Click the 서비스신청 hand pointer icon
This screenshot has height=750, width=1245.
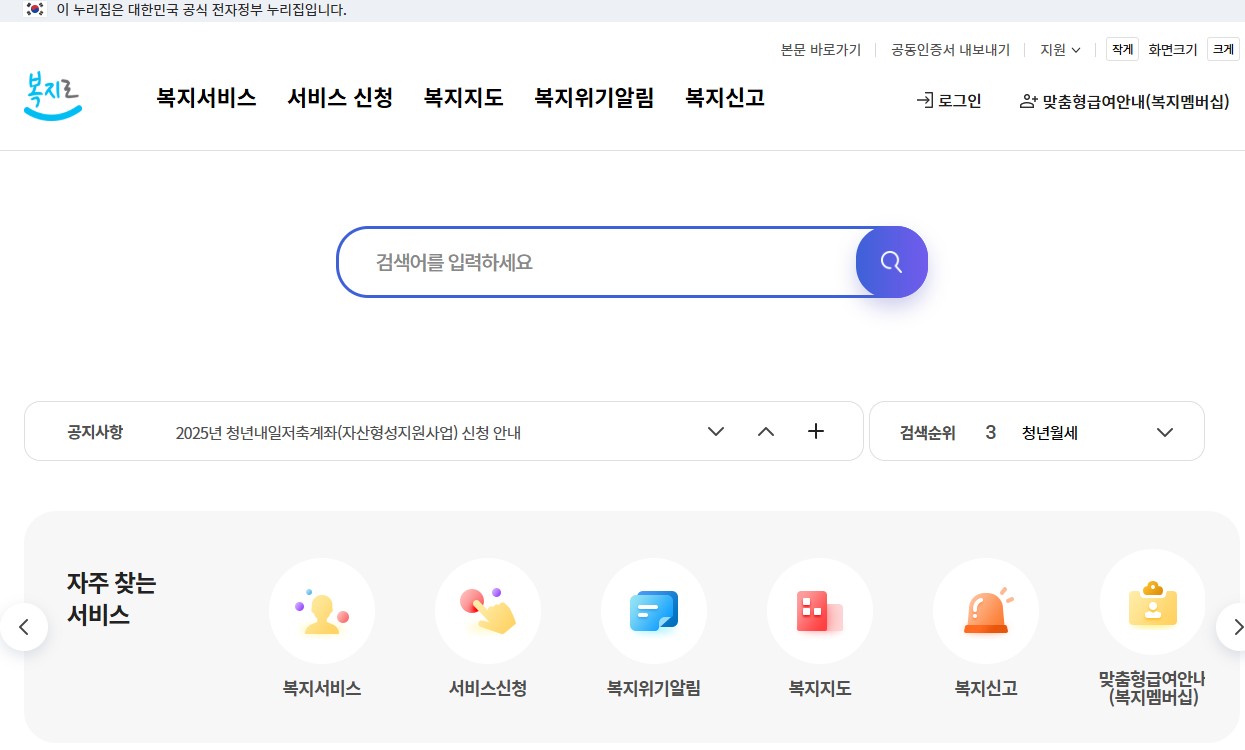(488, 611)
